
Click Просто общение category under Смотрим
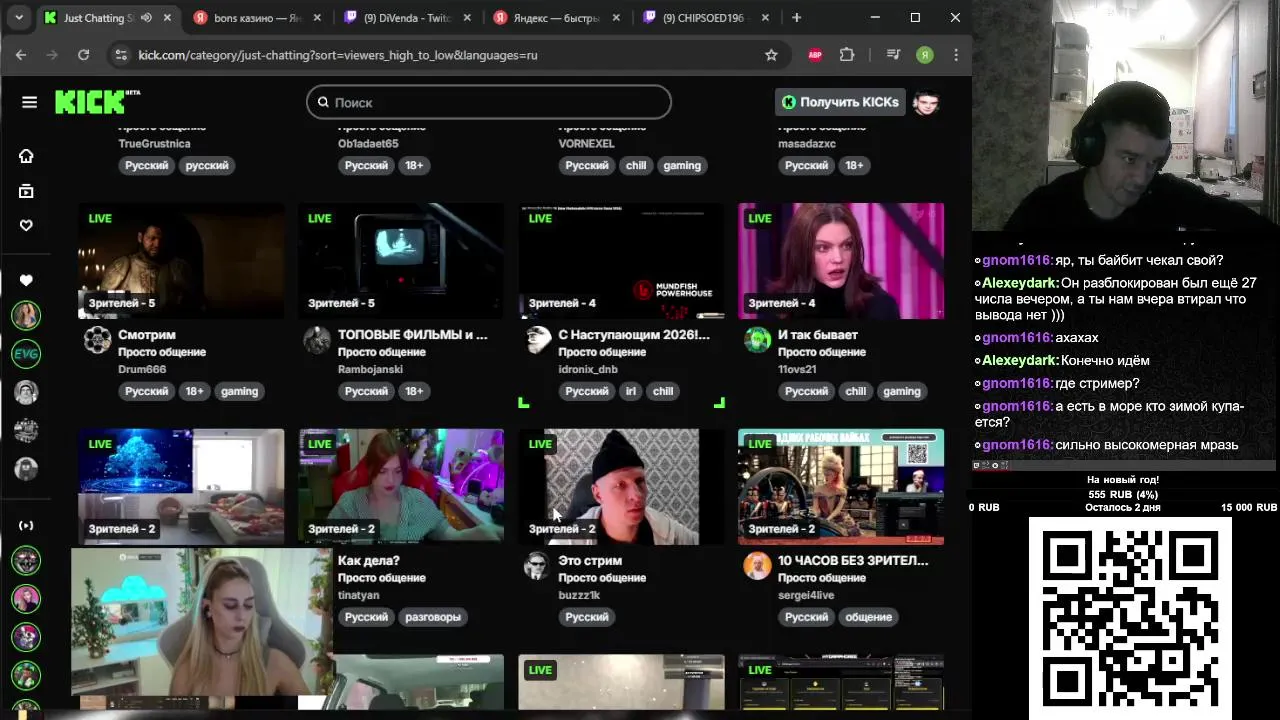(162, 352)
